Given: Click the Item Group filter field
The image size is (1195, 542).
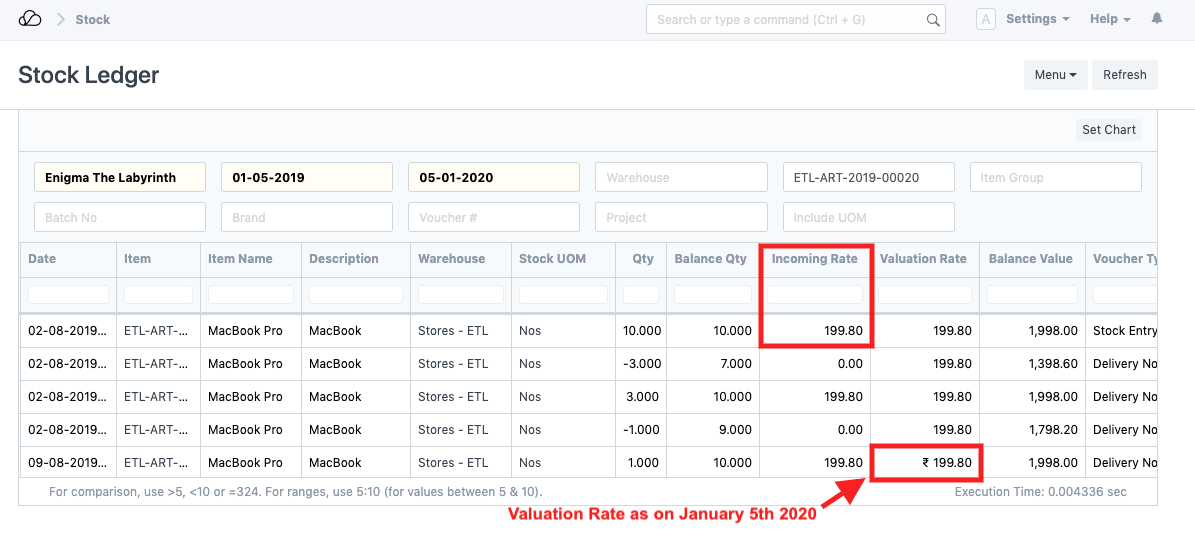Looking at the screenshot, I should pyautogui.click(x=1055, y=177).
